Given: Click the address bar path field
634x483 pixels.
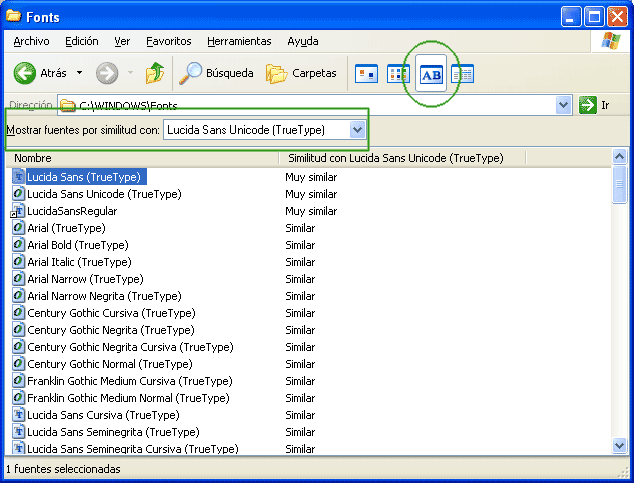Looking at the screenshot, I should [307, 105].
